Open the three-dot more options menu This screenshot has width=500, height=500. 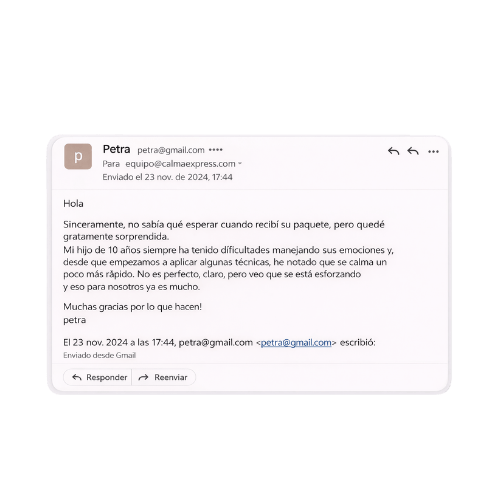(433, 152)
